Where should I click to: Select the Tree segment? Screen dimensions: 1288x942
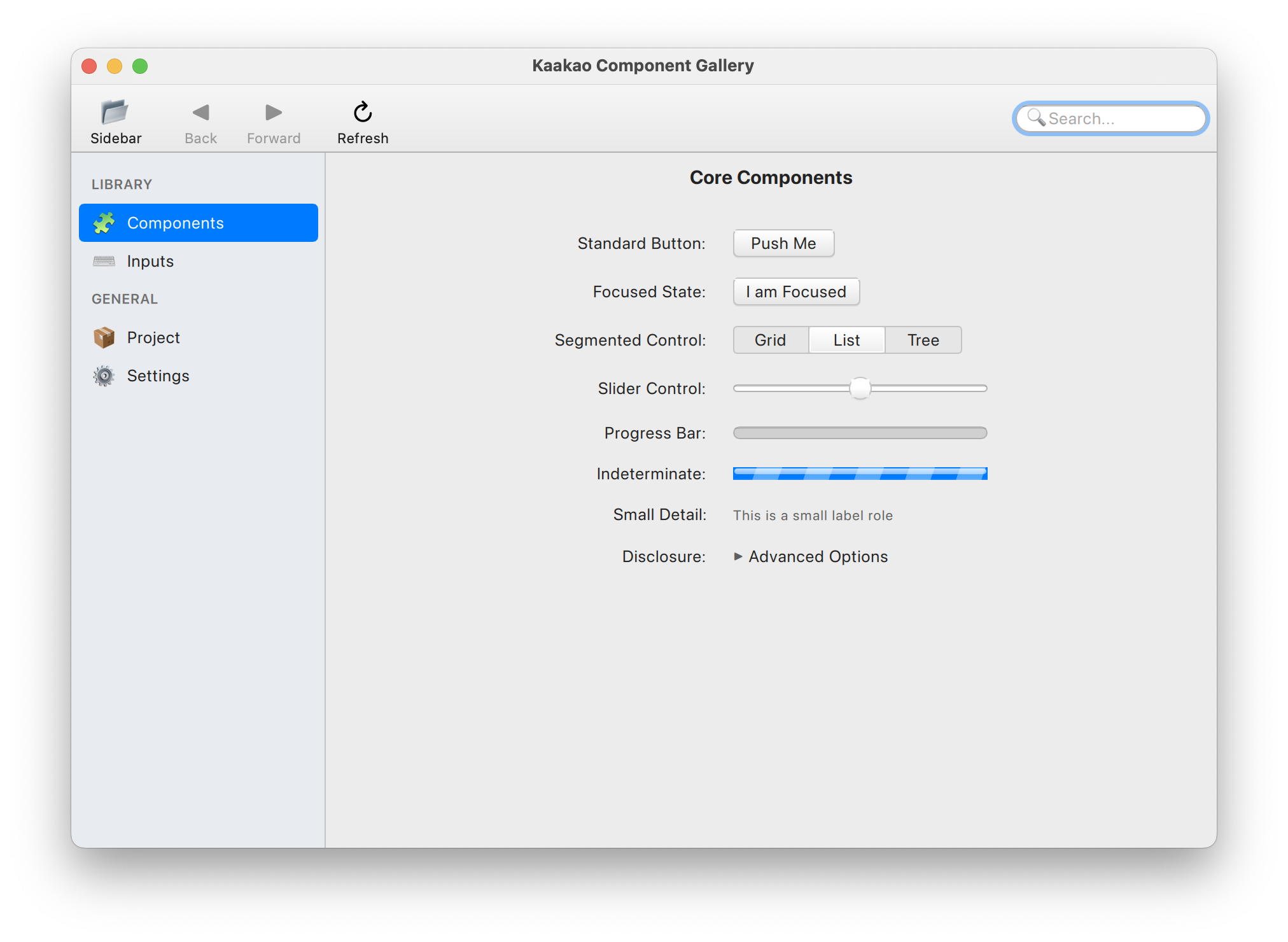click(x=923, y=340)
